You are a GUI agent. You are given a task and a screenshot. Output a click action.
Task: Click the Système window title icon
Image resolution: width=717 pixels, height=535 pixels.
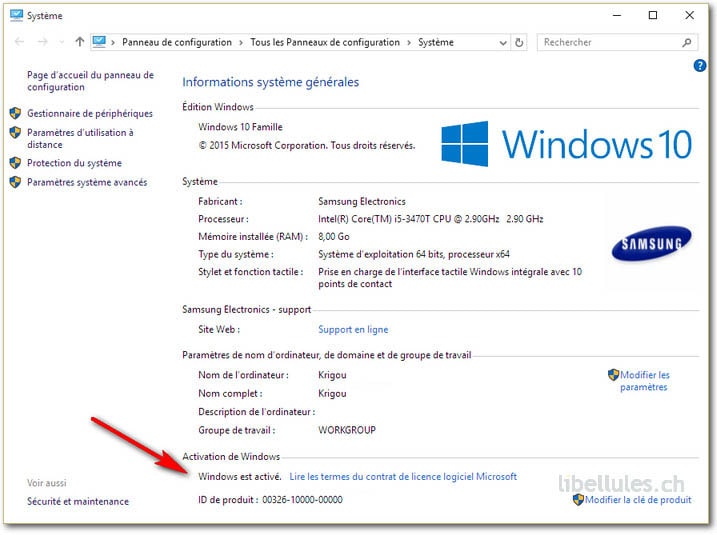[16, 16]
